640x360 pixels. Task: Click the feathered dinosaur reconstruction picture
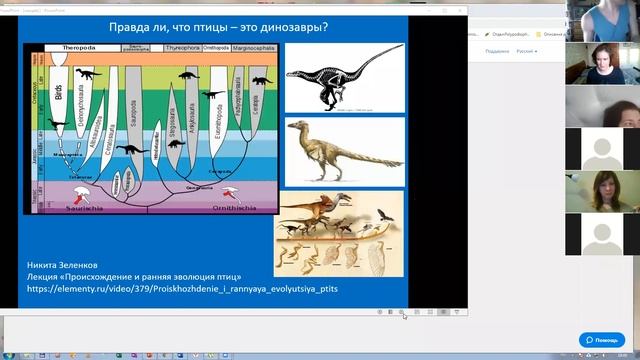pyautogui.click(x=345, y=152)
